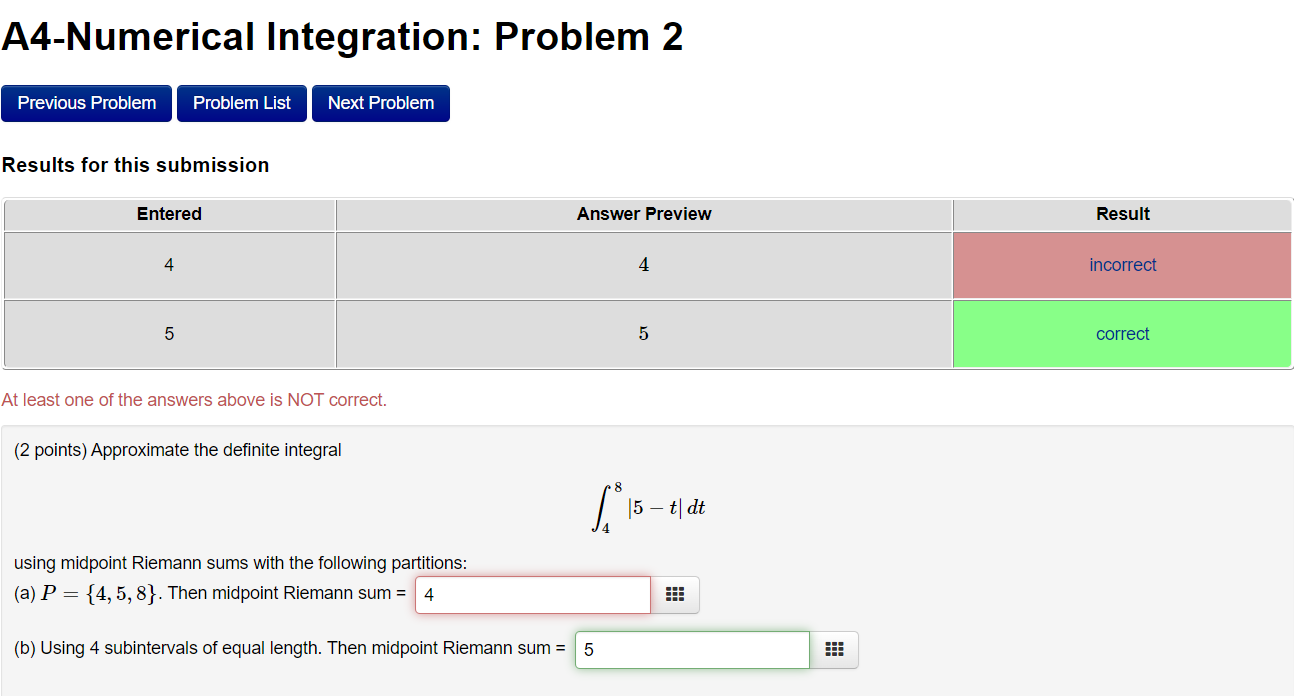Select the part (a) answer input field

coord(532,594)
